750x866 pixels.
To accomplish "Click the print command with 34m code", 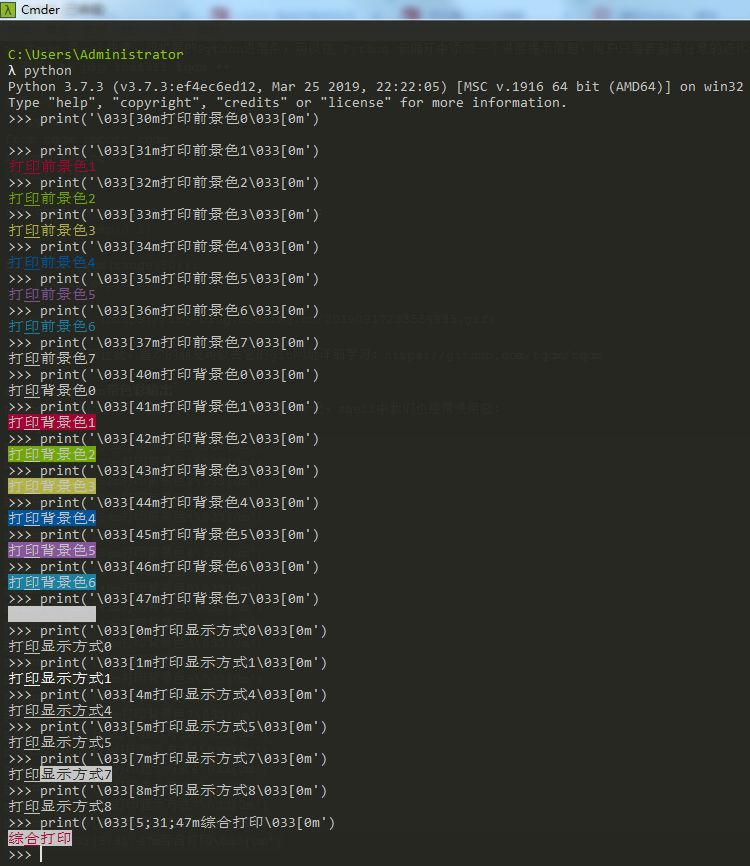I will [163, 247].
